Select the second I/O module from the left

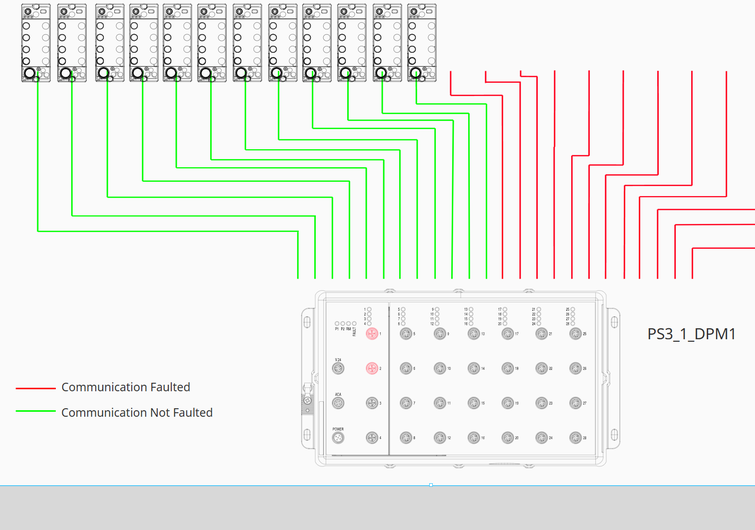[x=72, y=42]
